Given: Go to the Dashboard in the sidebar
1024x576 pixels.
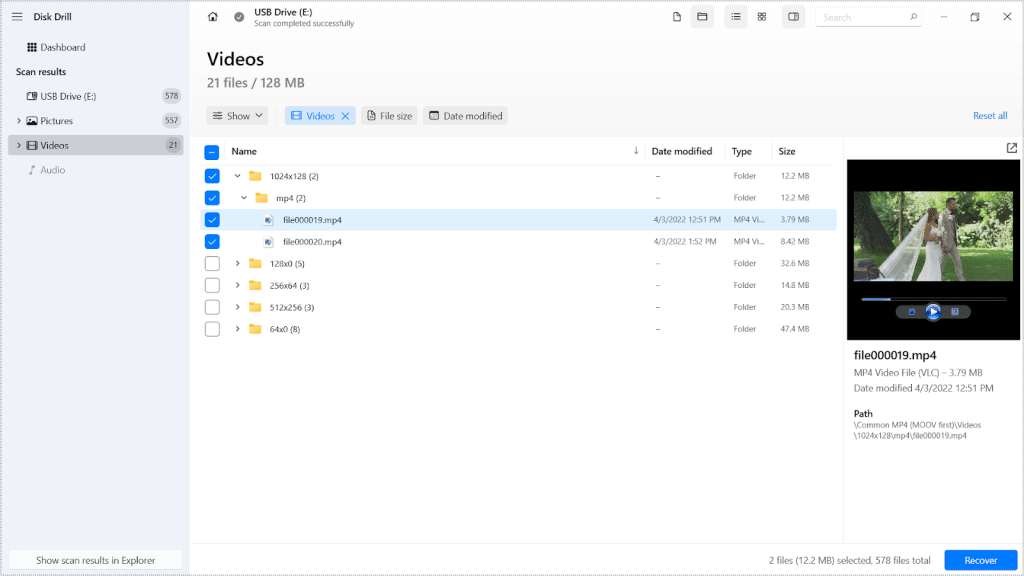Looking at the screenshot, I should (62, 47).
